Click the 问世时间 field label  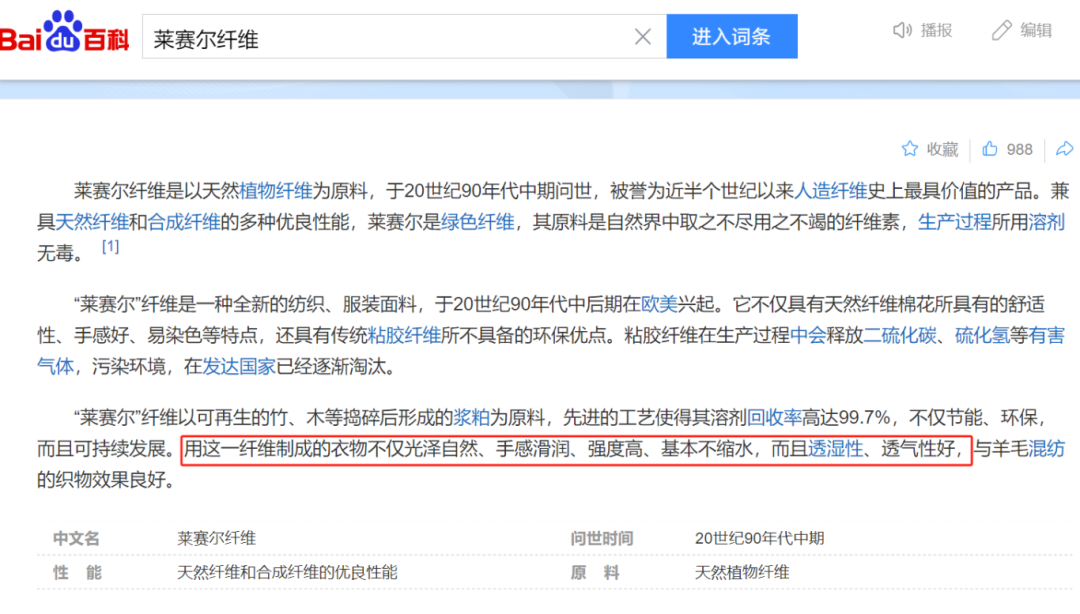[x=601, y=538]
